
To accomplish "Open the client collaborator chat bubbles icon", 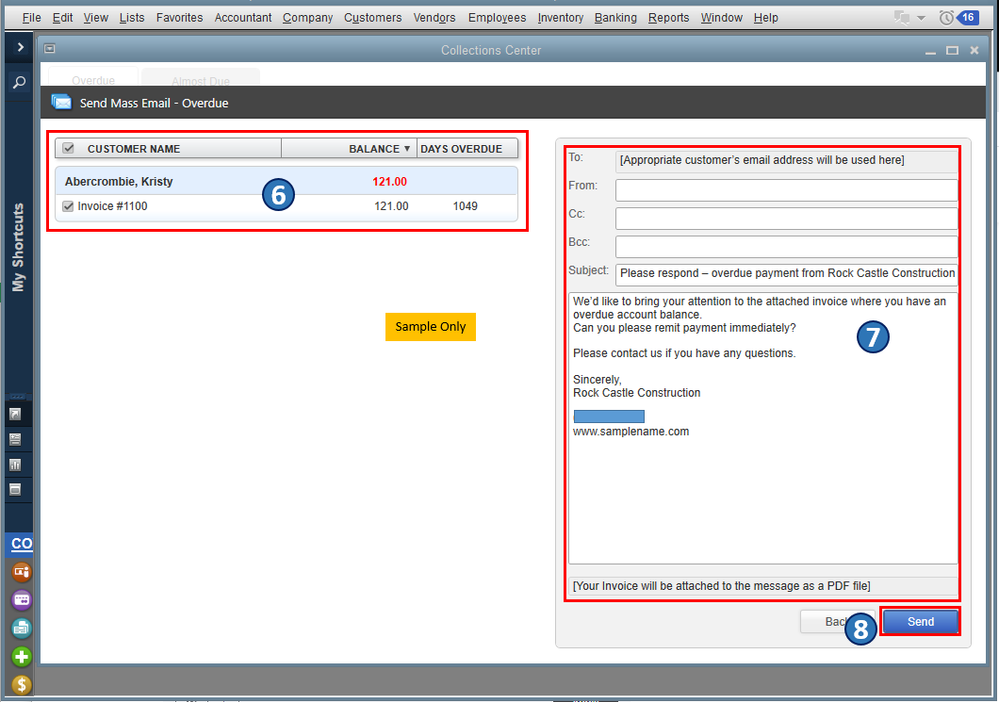I will click(902, 18).
